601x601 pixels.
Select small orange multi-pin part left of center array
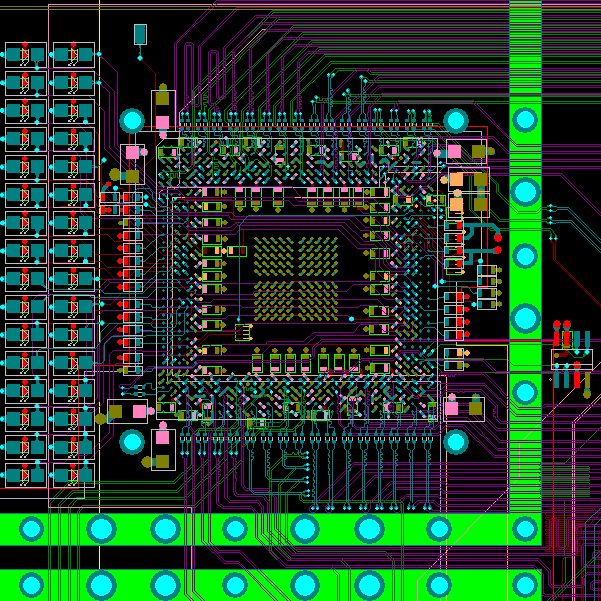coord(242,331)
